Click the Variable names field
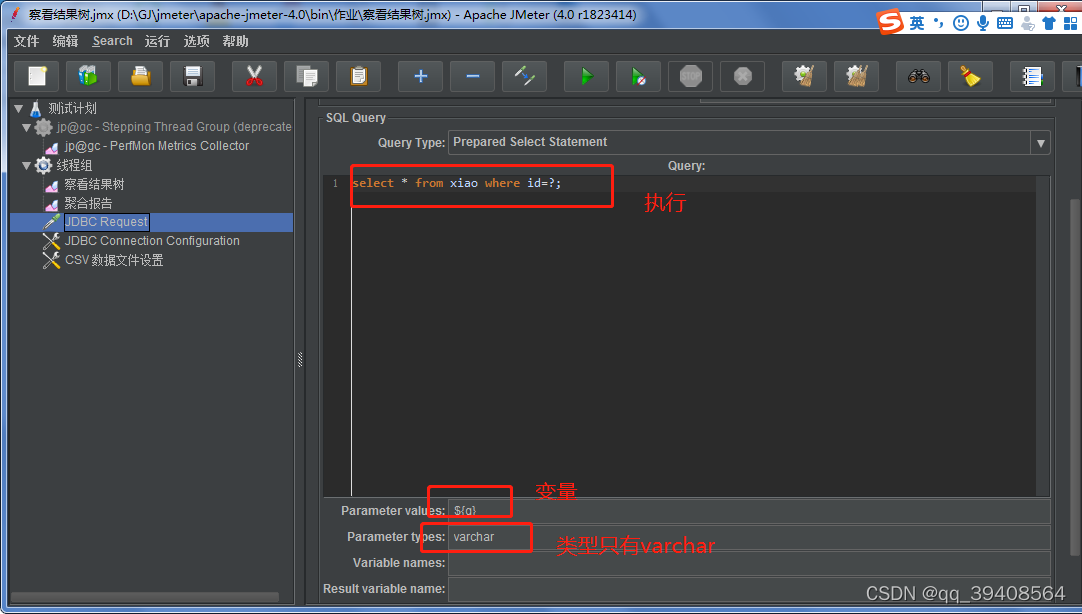Viewport: 1082px width, 614px height. coord(749,564)
